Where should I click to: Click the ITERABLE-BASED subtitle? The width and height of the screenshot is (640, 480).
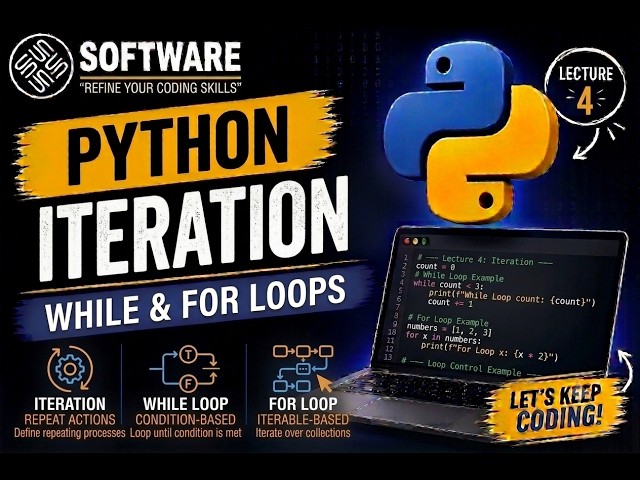click(303, 420)
